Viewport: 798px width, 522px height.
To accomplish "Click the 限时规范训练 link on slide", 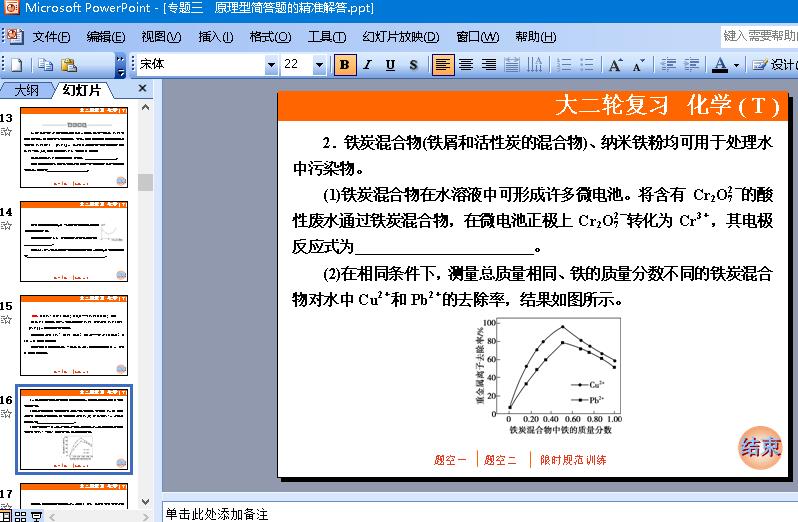I will click(573, 460).
